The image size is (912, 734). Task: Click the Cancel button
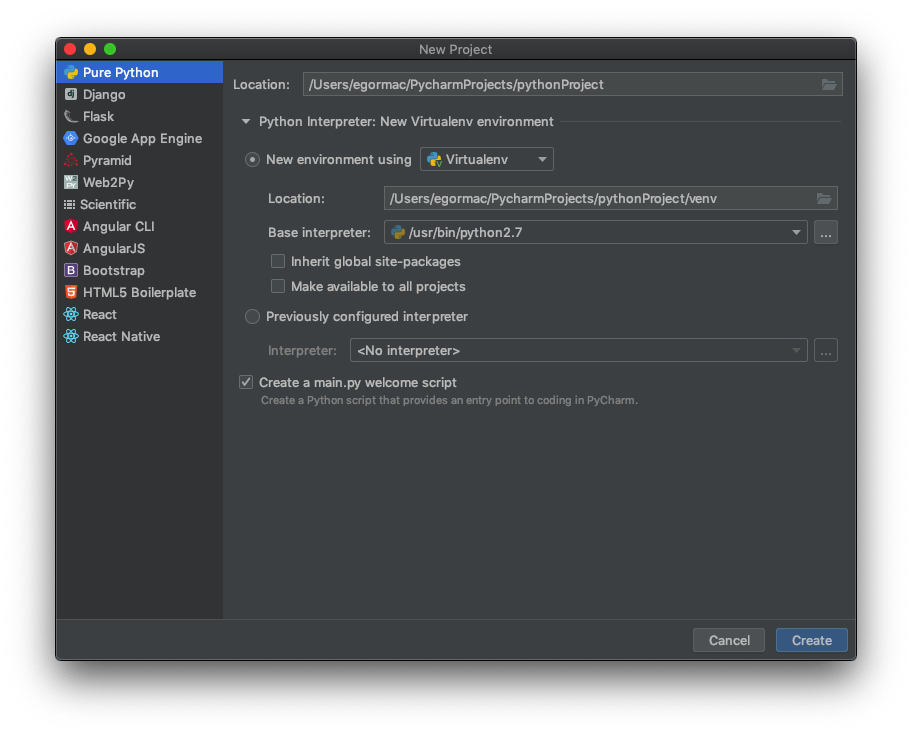(x=729, y=640)
